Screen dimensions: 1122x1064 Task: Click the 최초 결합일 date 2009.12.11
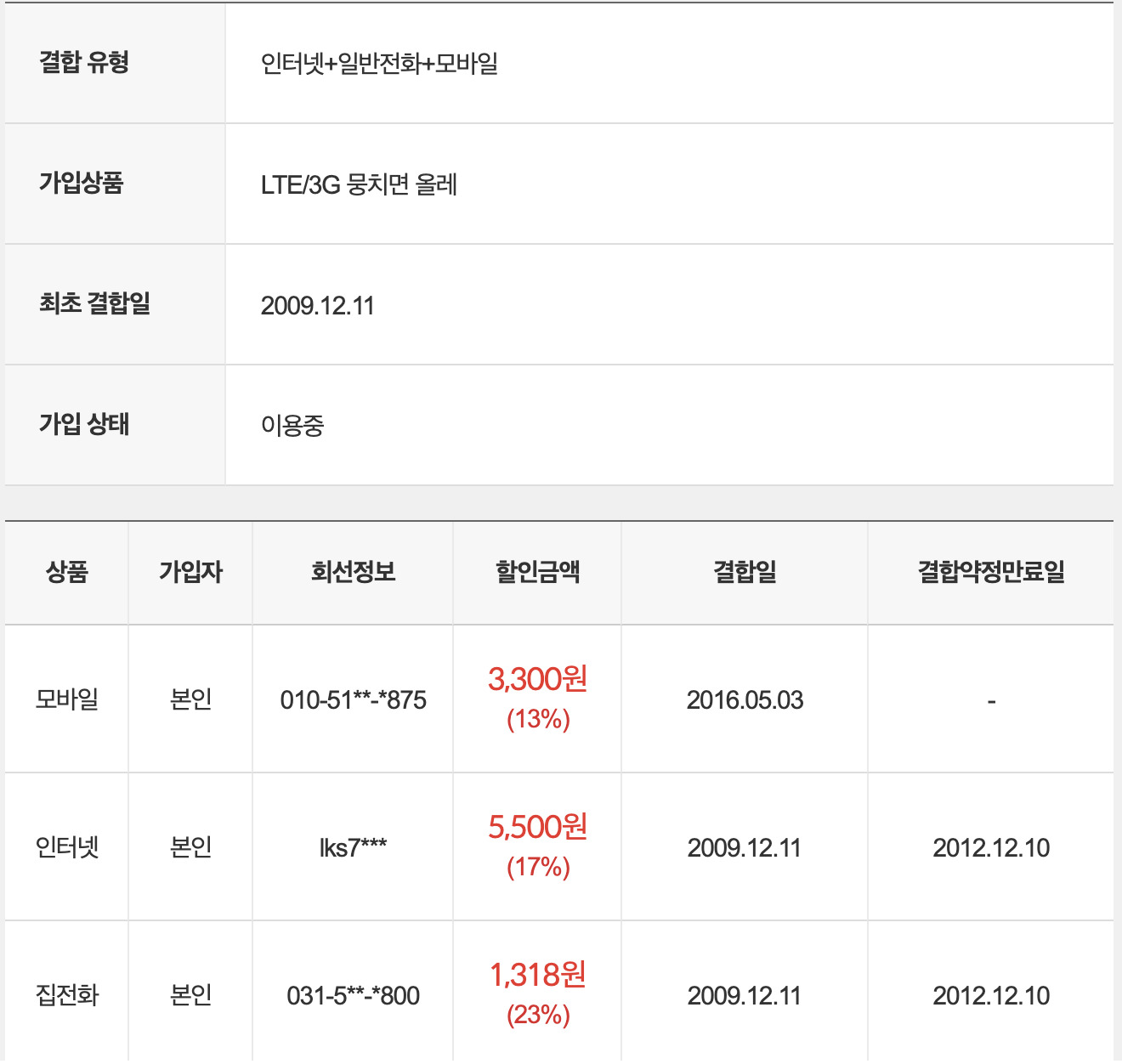(317, 306)
